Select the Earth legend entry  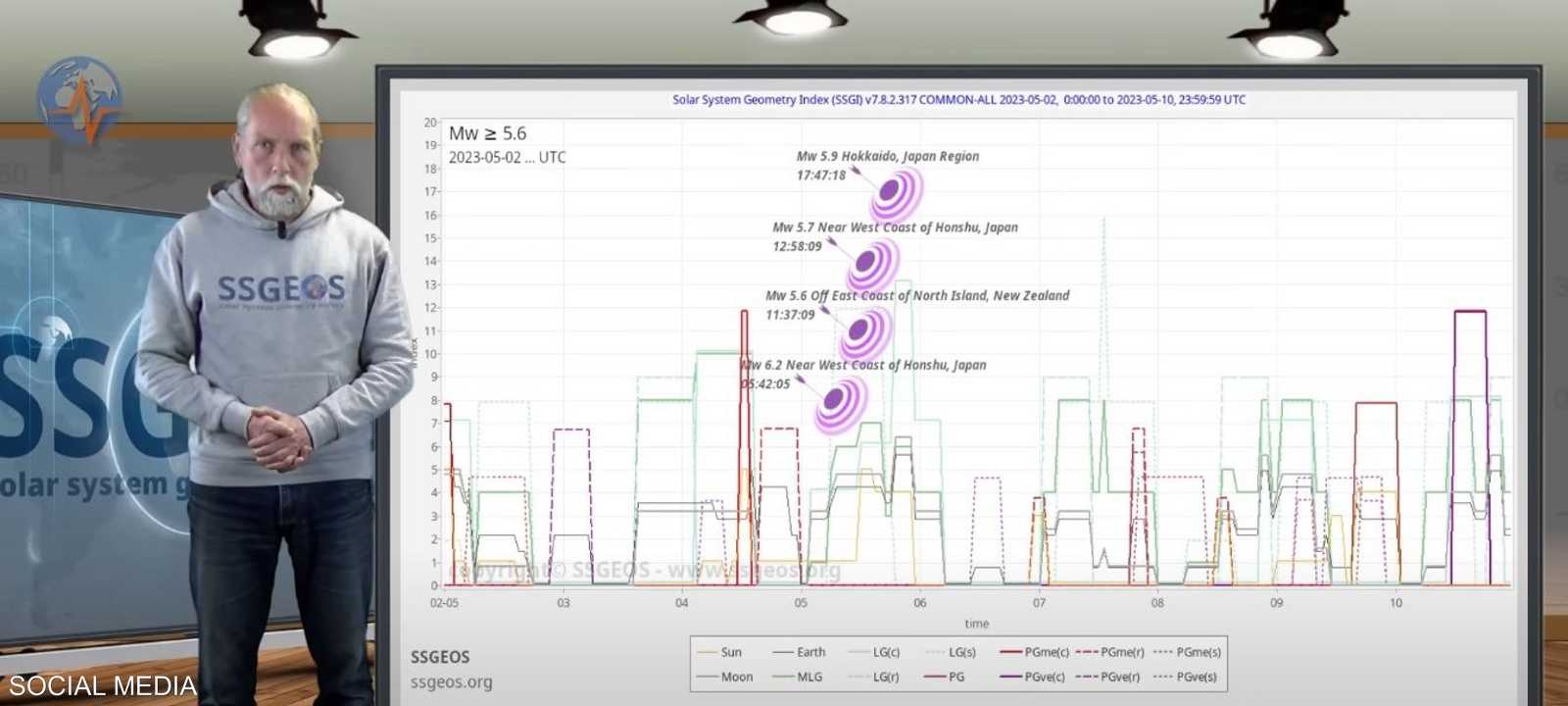click(799, 652)
